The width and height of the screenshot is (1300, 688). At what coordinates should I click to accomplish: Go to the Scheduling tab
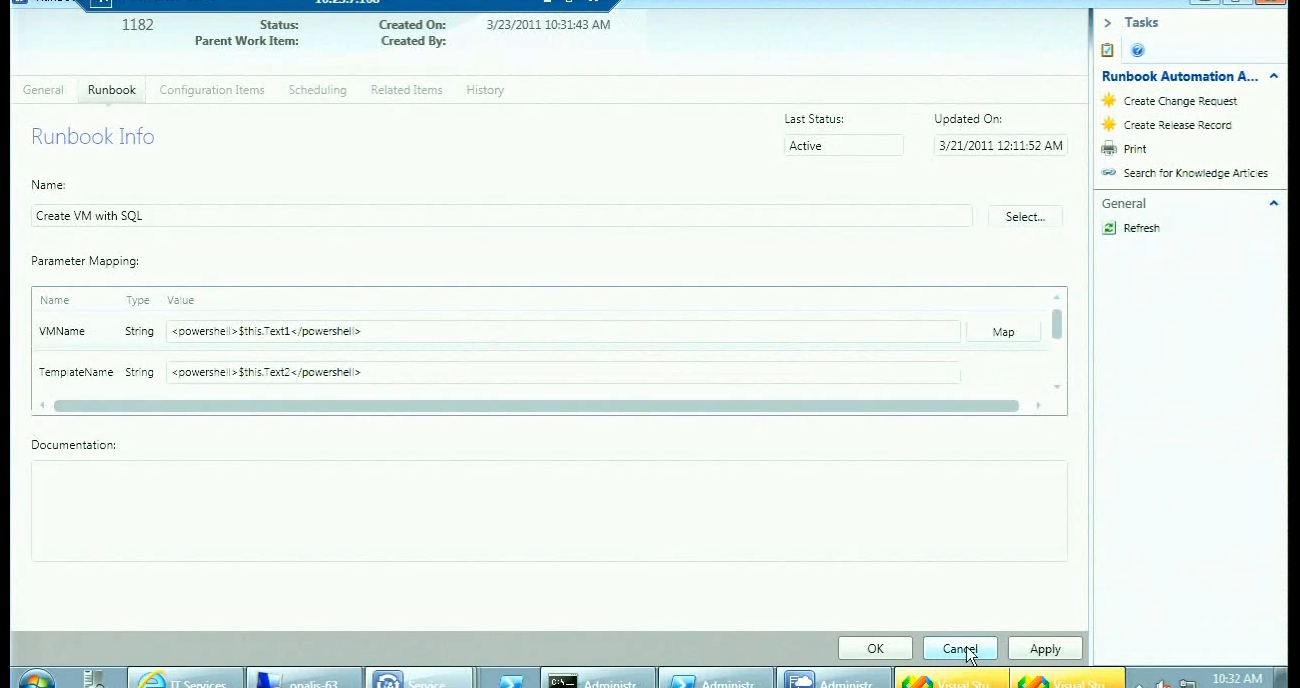click(317, 90)
